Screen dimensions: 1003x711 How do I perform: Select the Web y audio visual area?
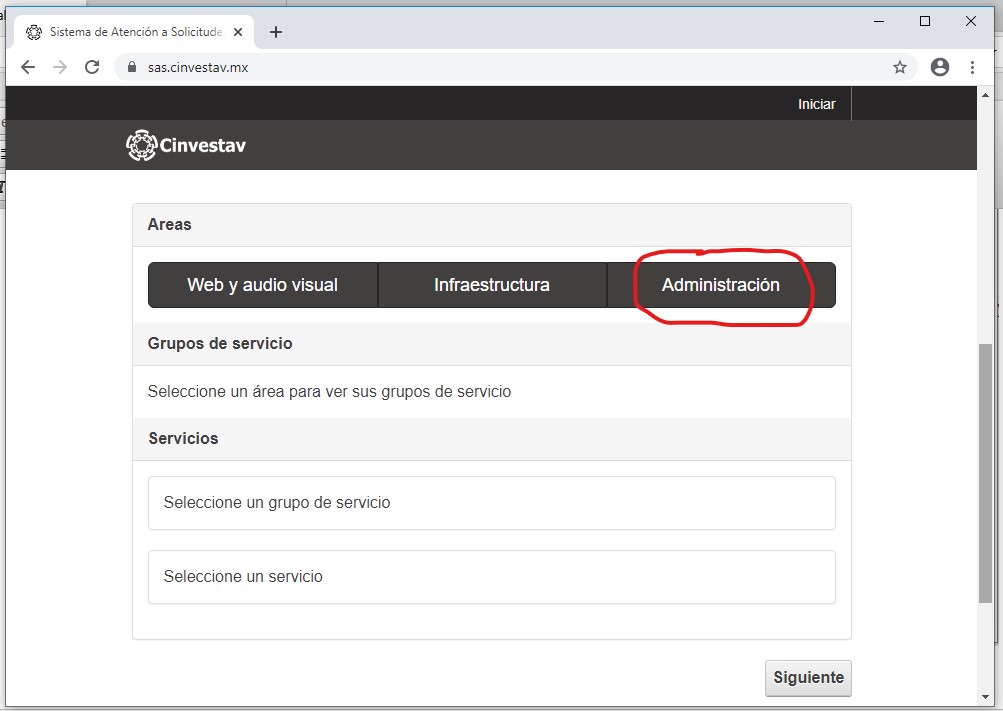tap(262, 285)
